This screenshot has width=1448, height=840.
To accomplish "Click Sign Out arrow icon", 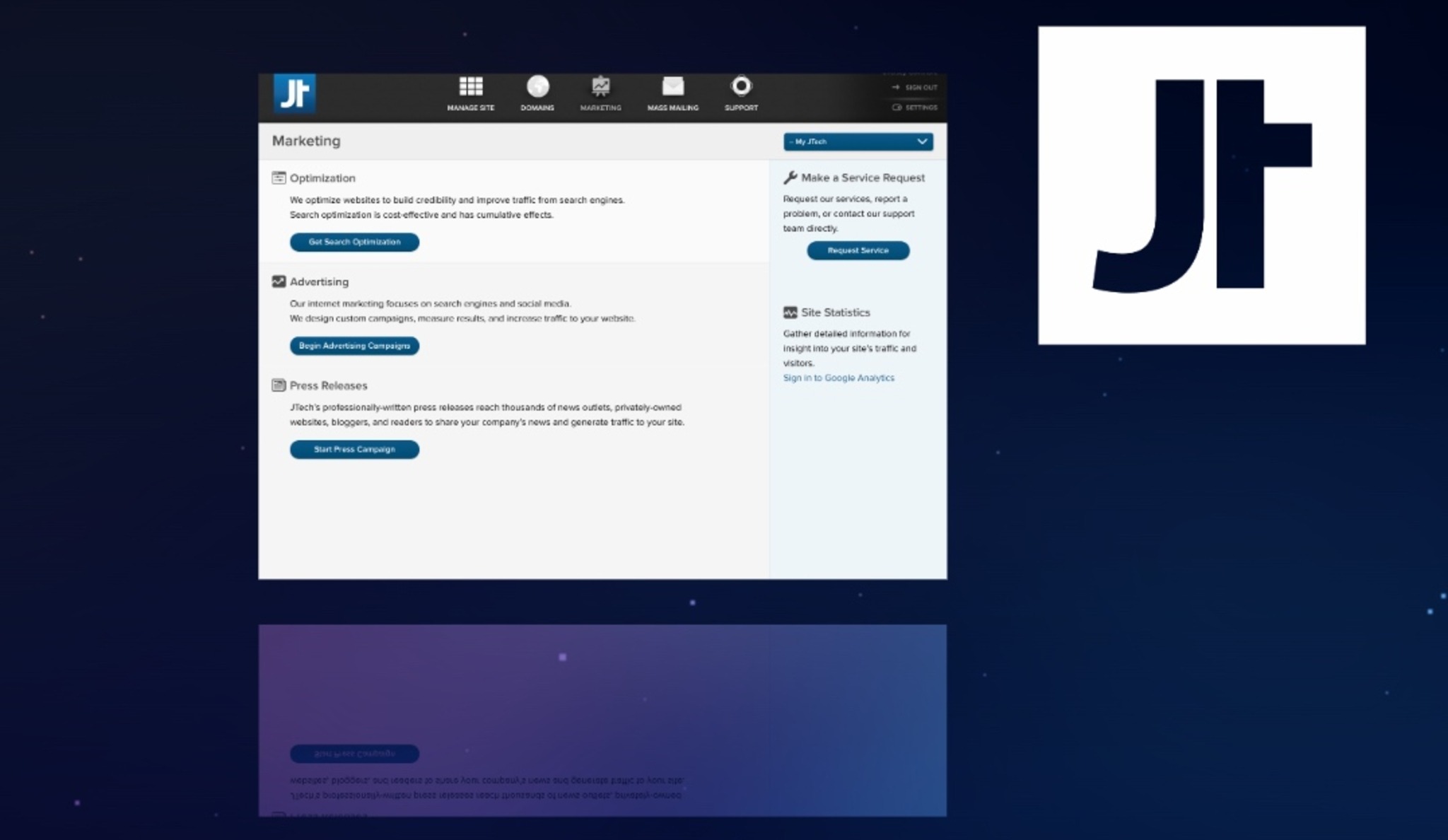I will pos(896,88).
